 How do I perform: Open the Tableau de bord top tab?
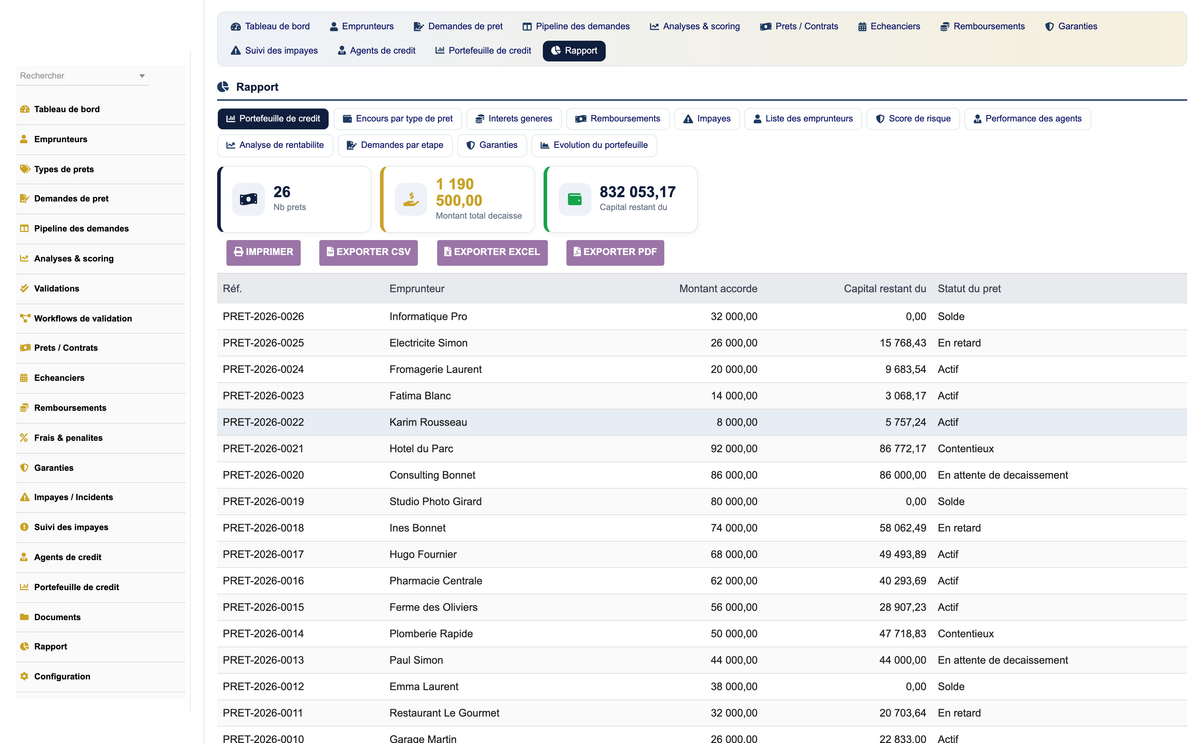coord(270,26)
